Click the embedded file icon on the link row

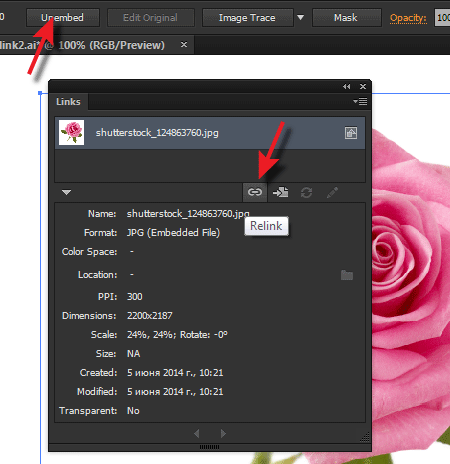pos(351,133)
